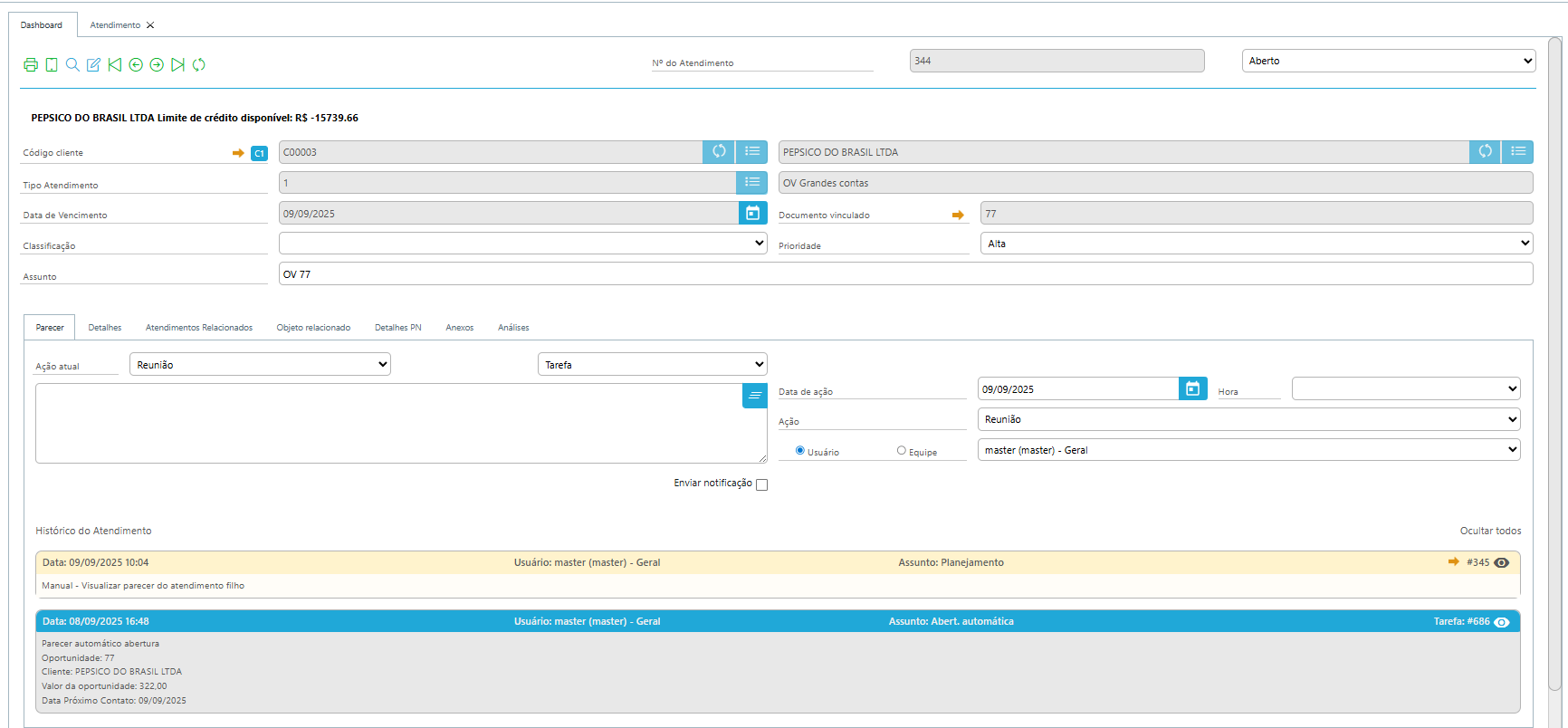1568x728 pixels.
Task: Click the blue C1 badge icon
Action: coord(259,153)
